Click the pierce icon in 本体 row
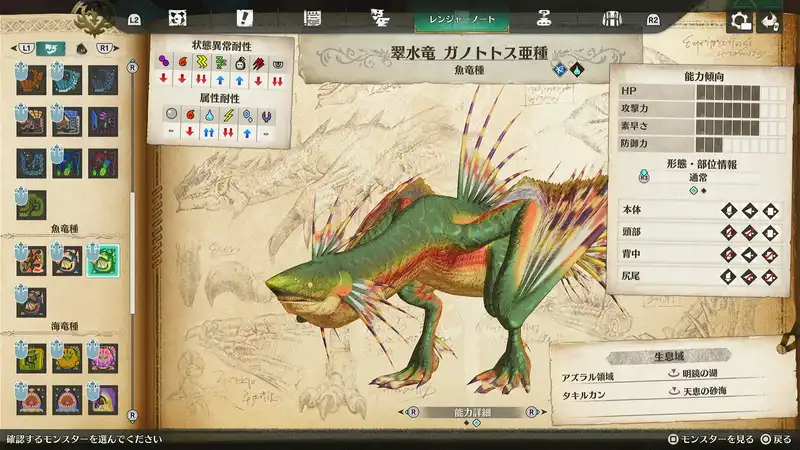 (x=749, y=210)
